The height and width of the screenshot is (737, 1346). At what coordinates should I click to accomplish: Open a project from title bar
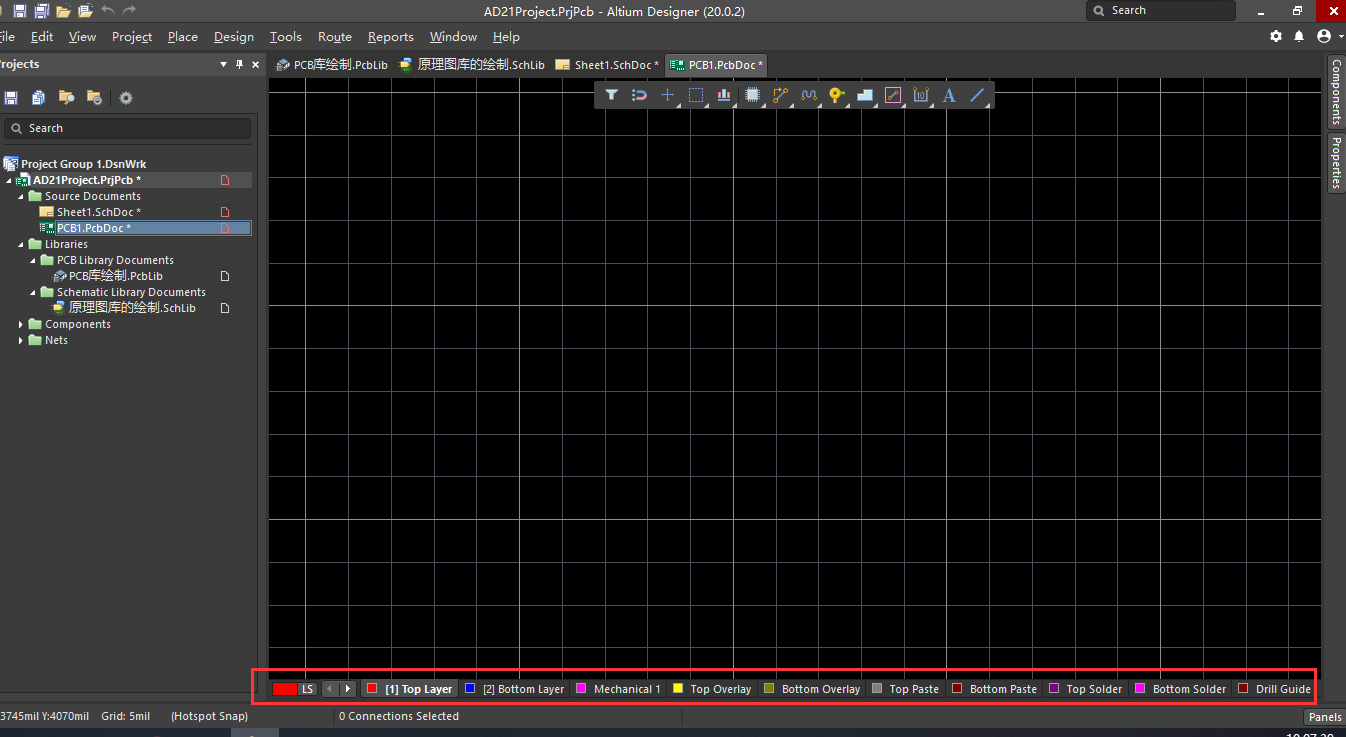pyautogui.click(x=85, y=11)
